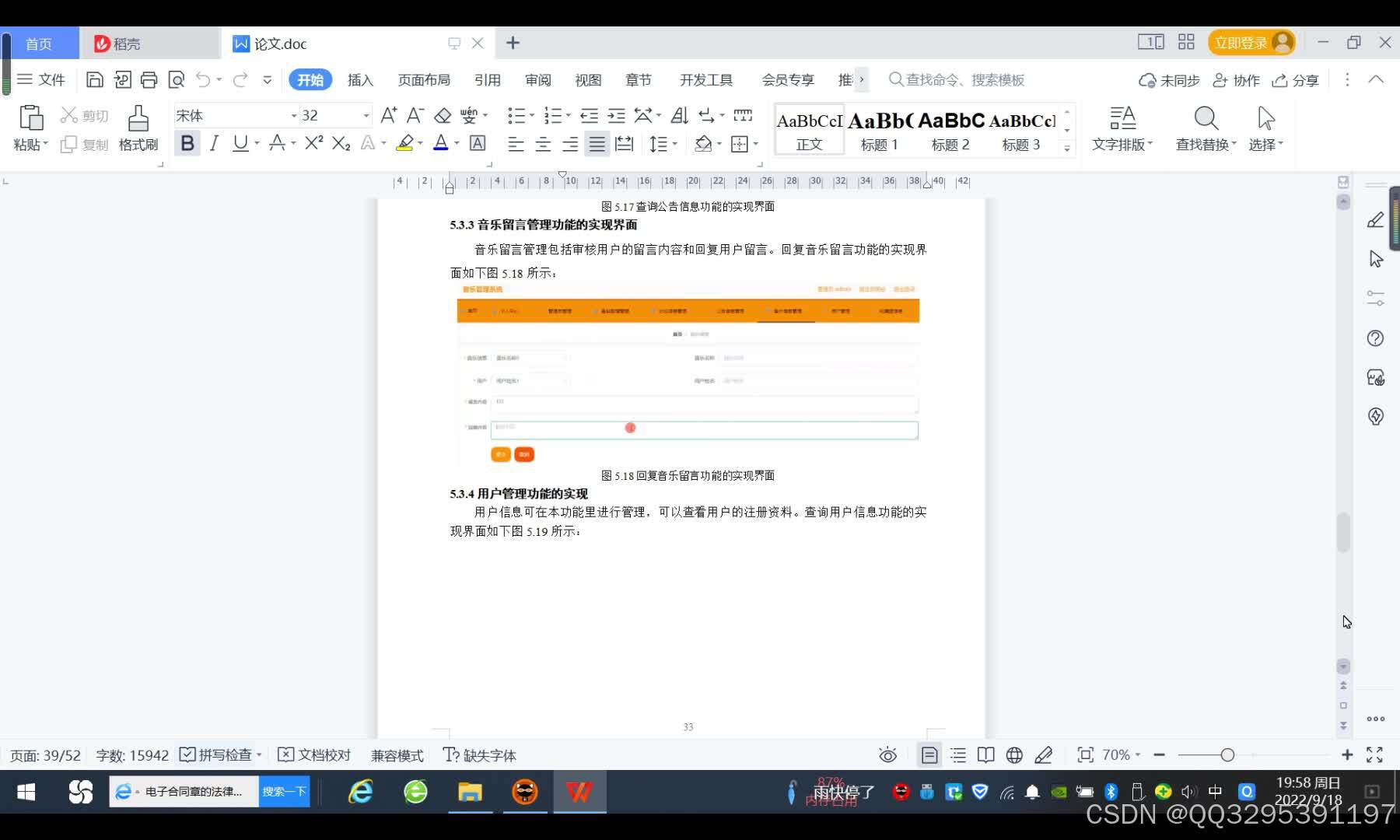This screenshot has width=1400, height=840.
Task: Click the login button (立即登录)
Action: (x=1251, y=43)
